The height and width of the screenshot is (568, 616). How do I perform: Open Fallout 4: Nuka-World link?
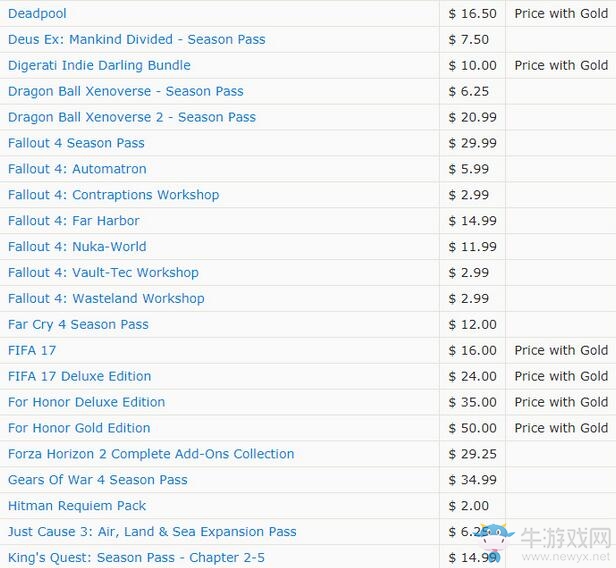(77, 247)
